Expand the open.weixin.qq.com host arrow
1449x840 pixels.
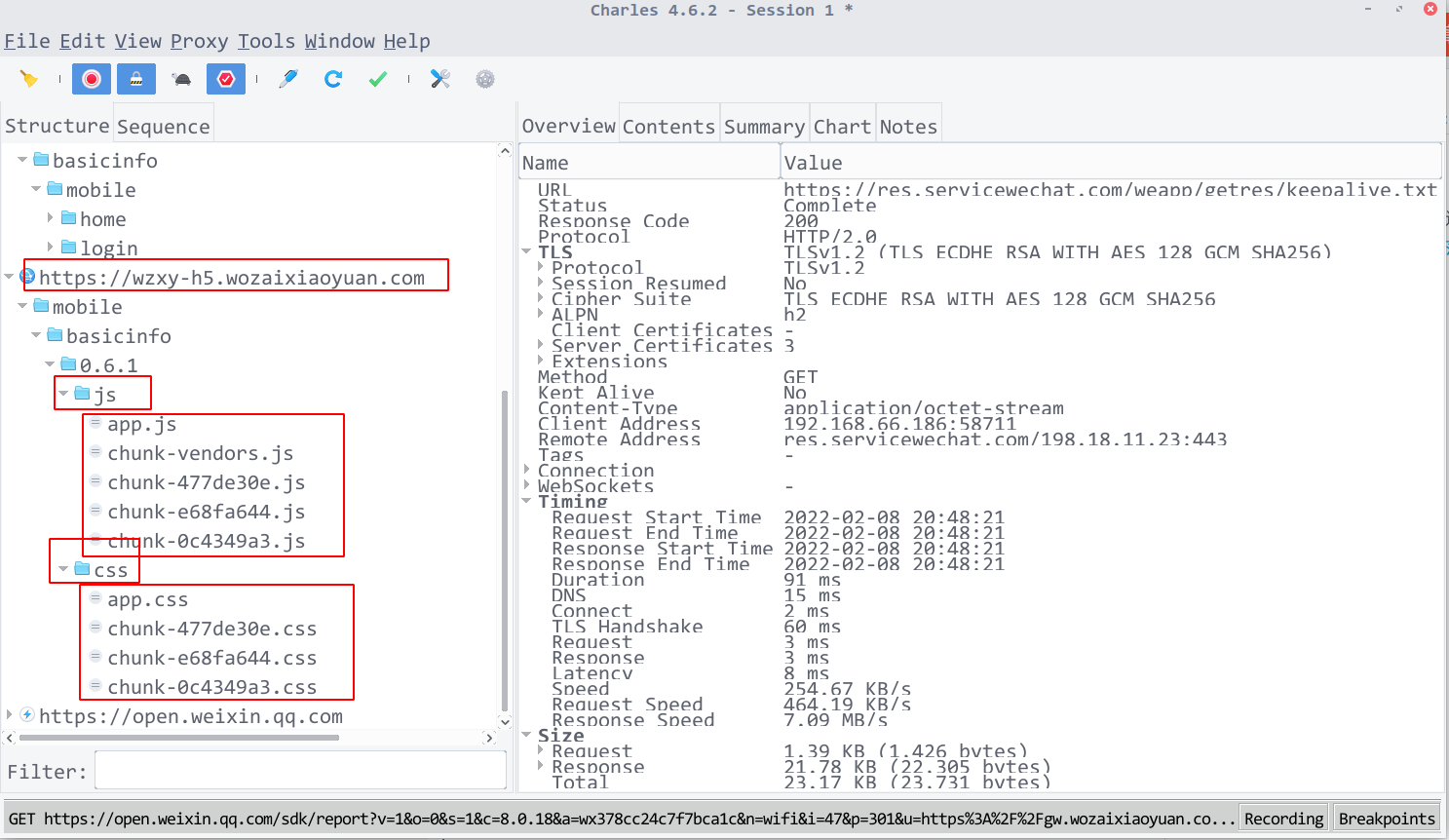coord(9,715)
